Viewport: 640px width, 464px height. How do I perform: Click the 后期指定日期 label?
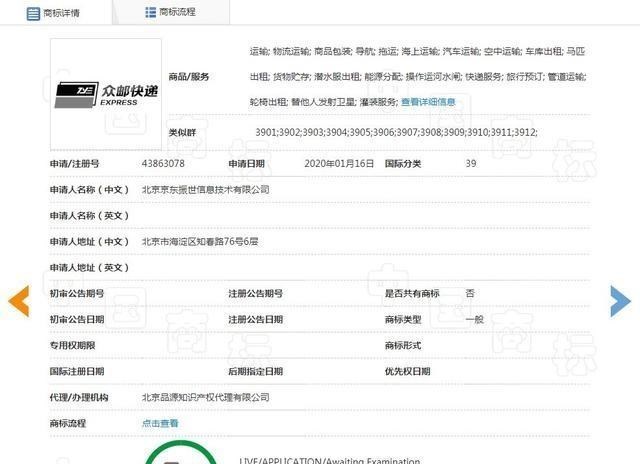coord(256,371)
